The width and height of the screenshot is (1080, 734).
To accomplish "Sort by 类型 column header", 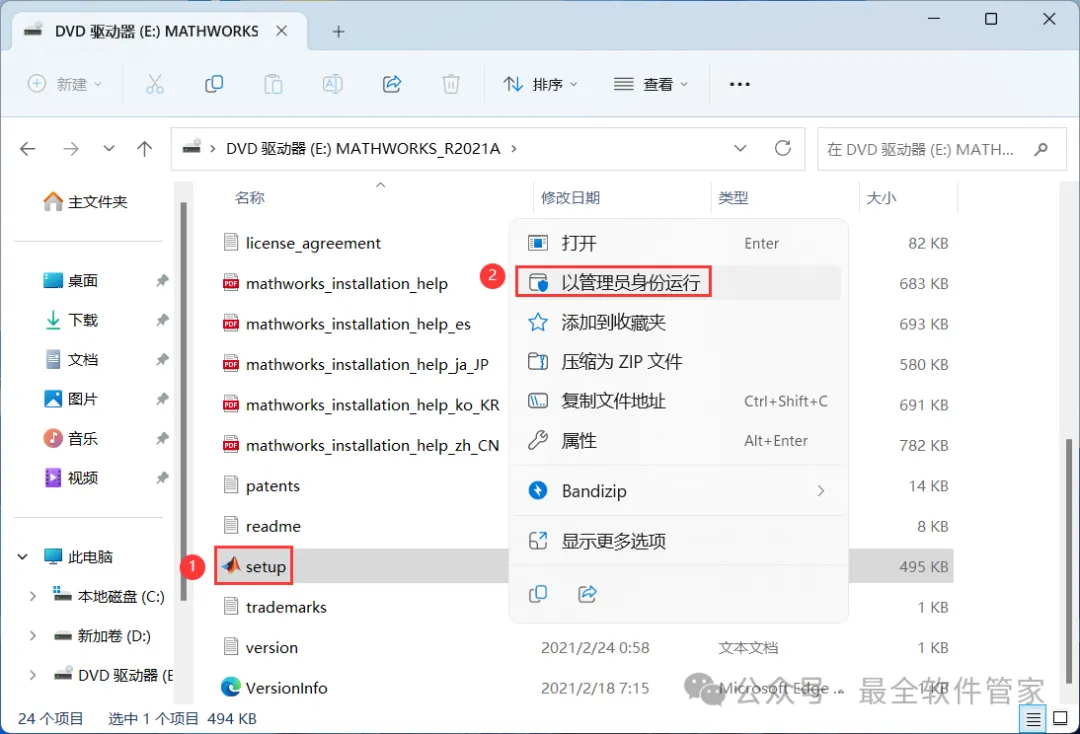I will (x=733, y=198).
